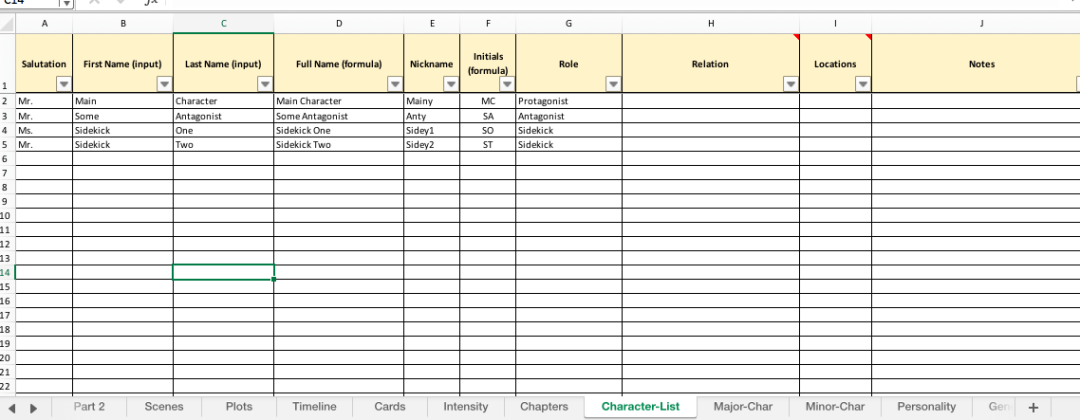This screenshot has width=1080, height=420.
Task: Switch to the Minor-Char sheet tab
Action: [835, 406]
